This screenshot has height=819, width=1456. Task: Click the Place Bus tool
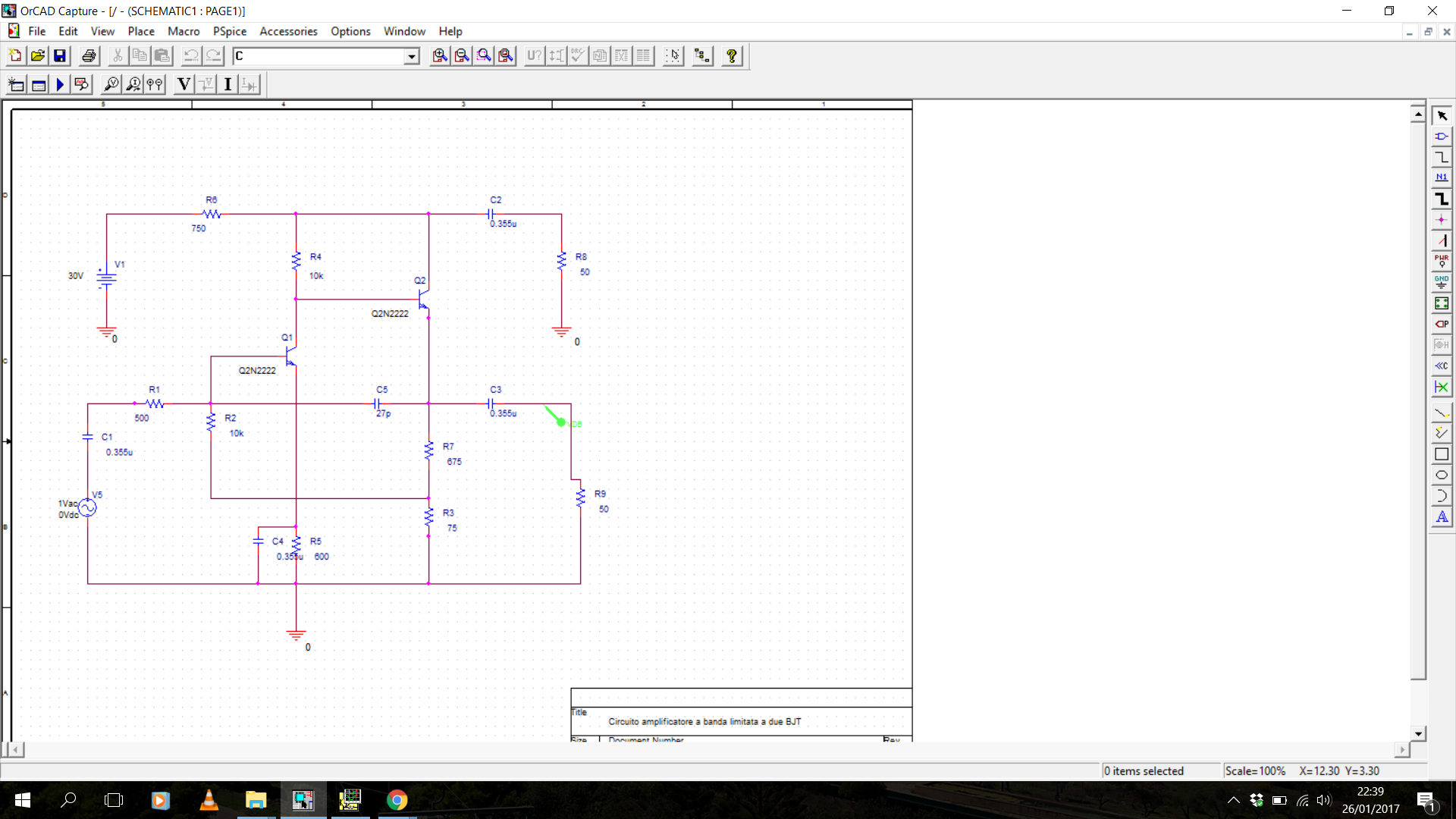tap(1441, 199)
